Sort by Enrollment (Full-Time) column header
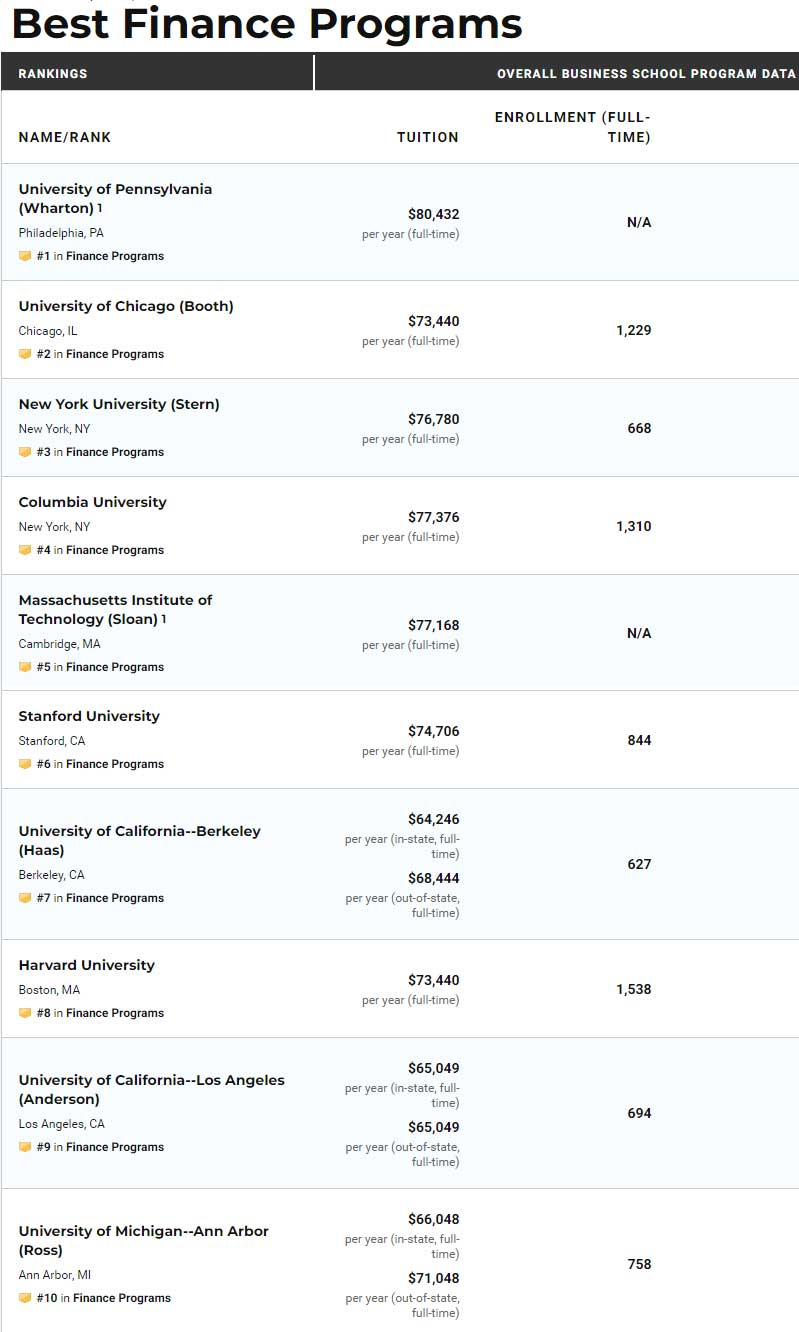The width and height of the screenshot is (799, 1332). click(573, 127)
